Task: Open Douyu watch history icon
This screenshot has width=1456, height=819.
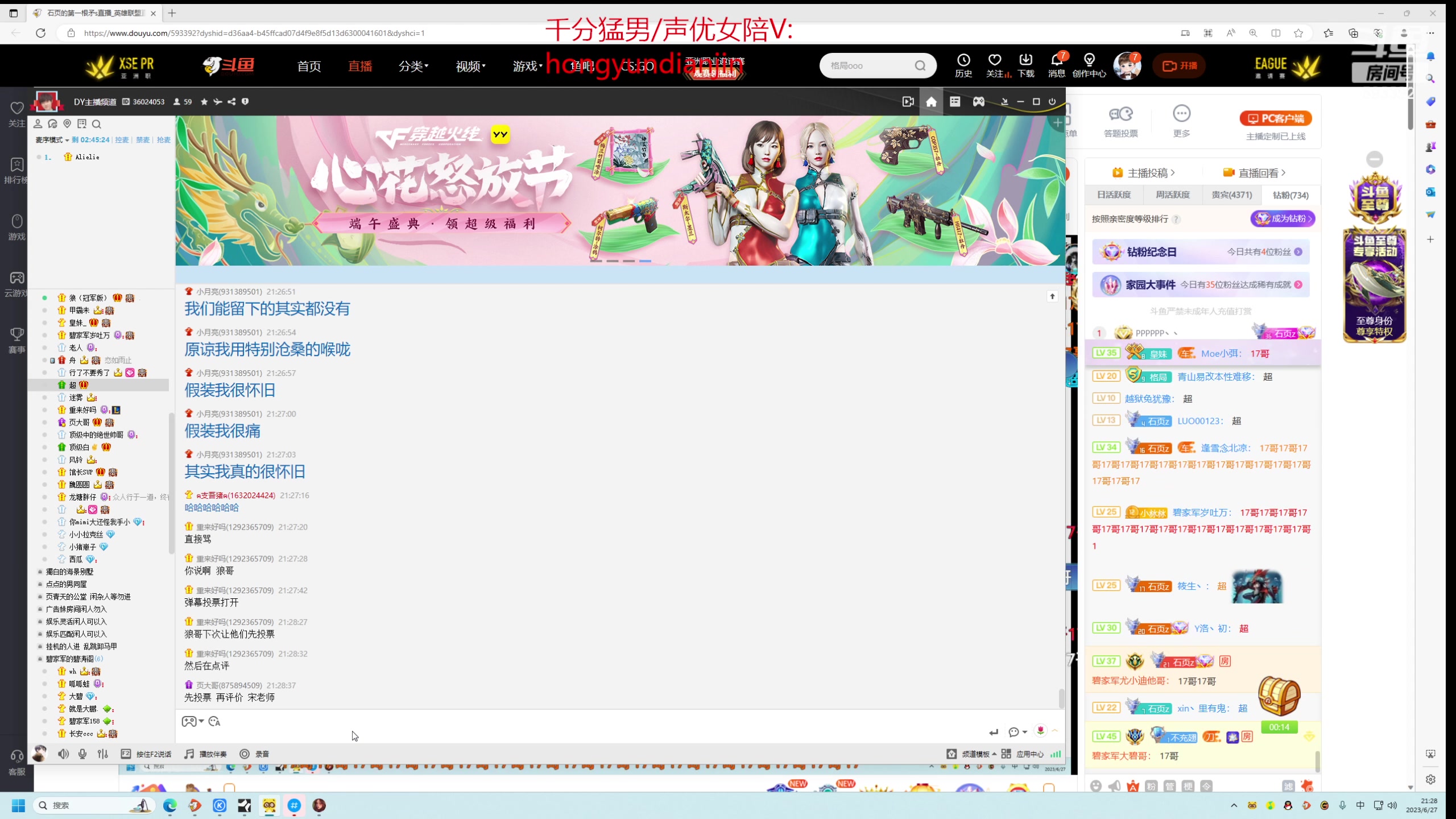Action: pos(963,65)
